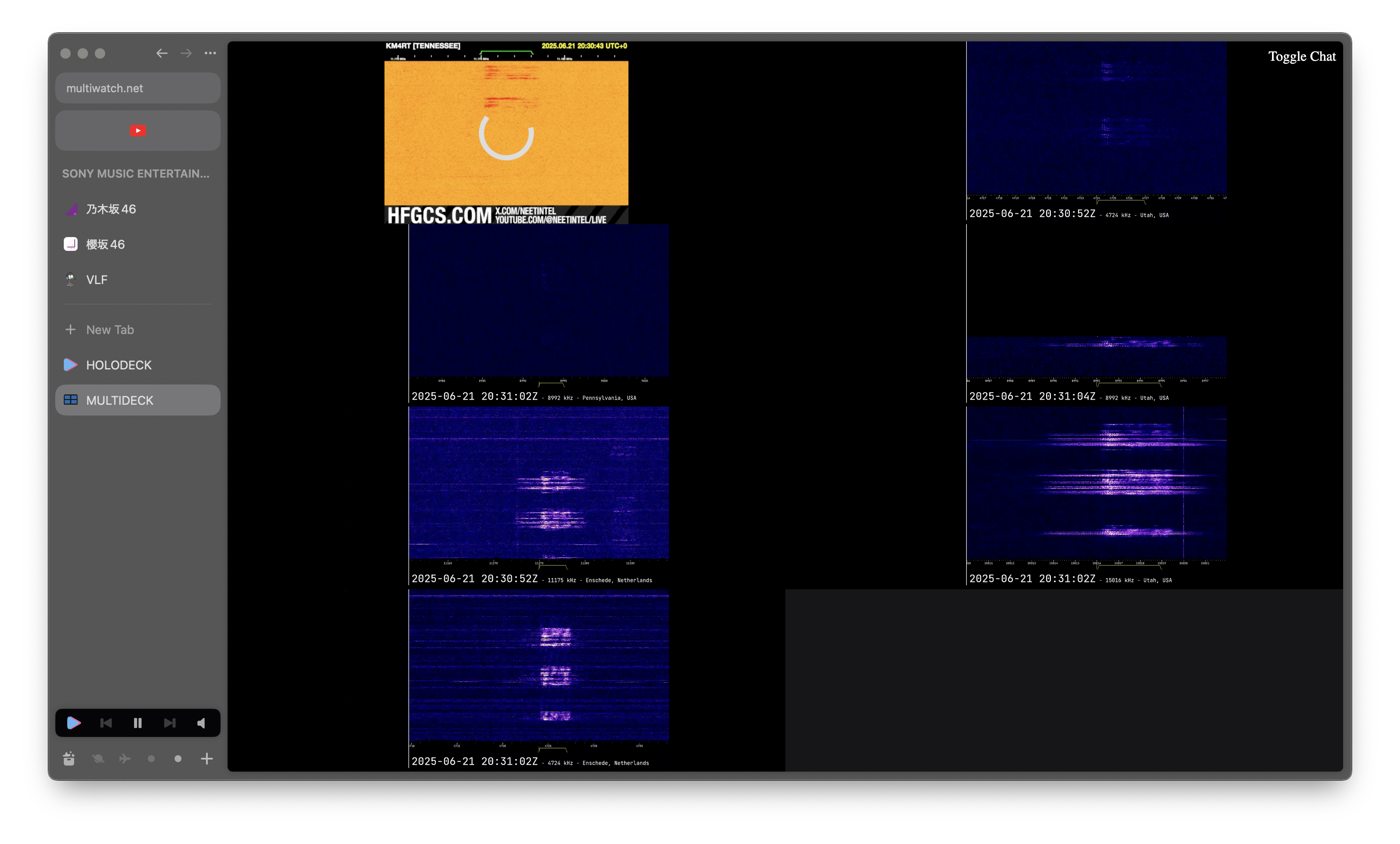Open the 櫻坂46 tab
Screen dimensions: 1400x844
click(137, 244)
